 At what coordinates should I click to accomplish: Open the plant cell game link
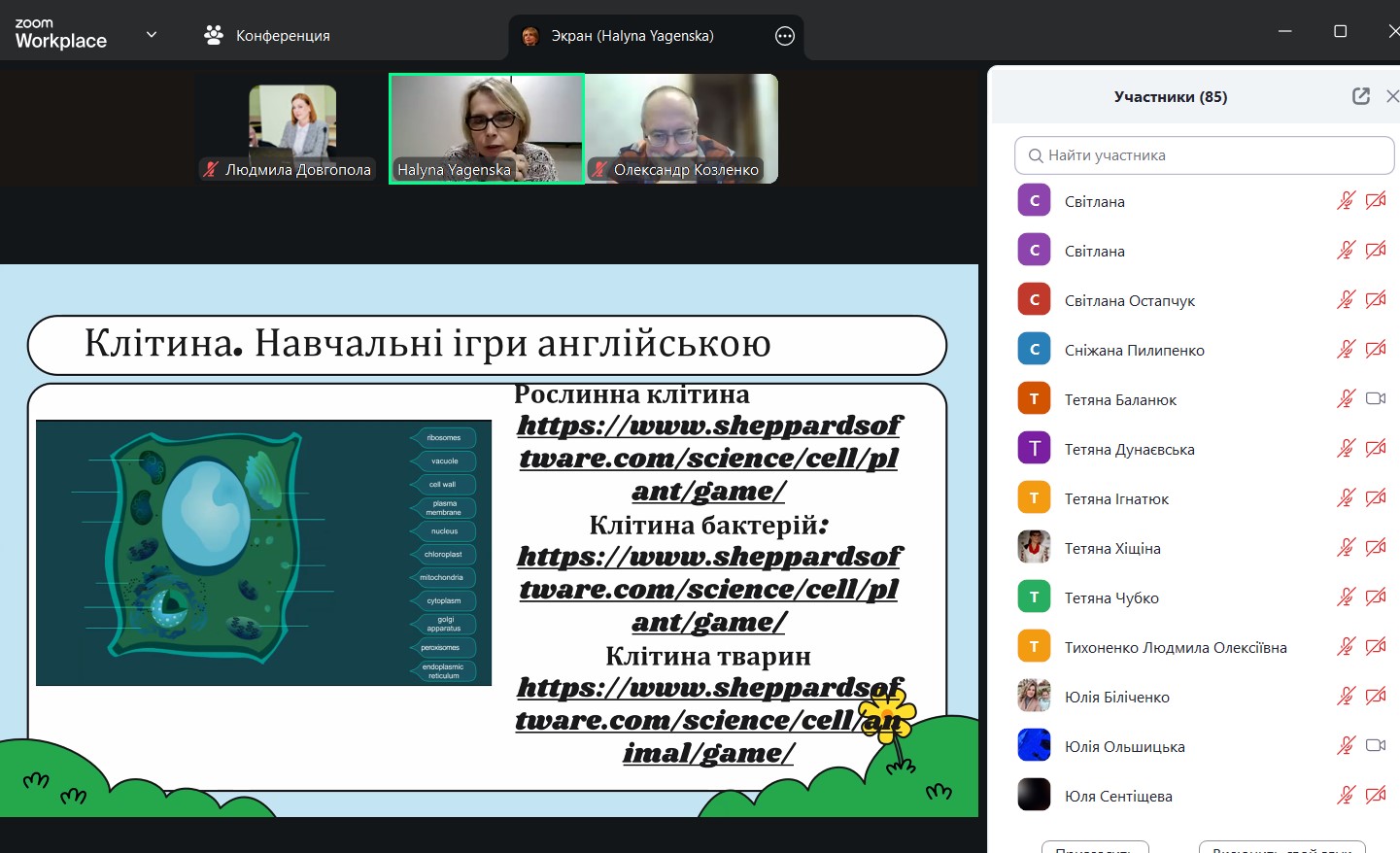(708, 458)
